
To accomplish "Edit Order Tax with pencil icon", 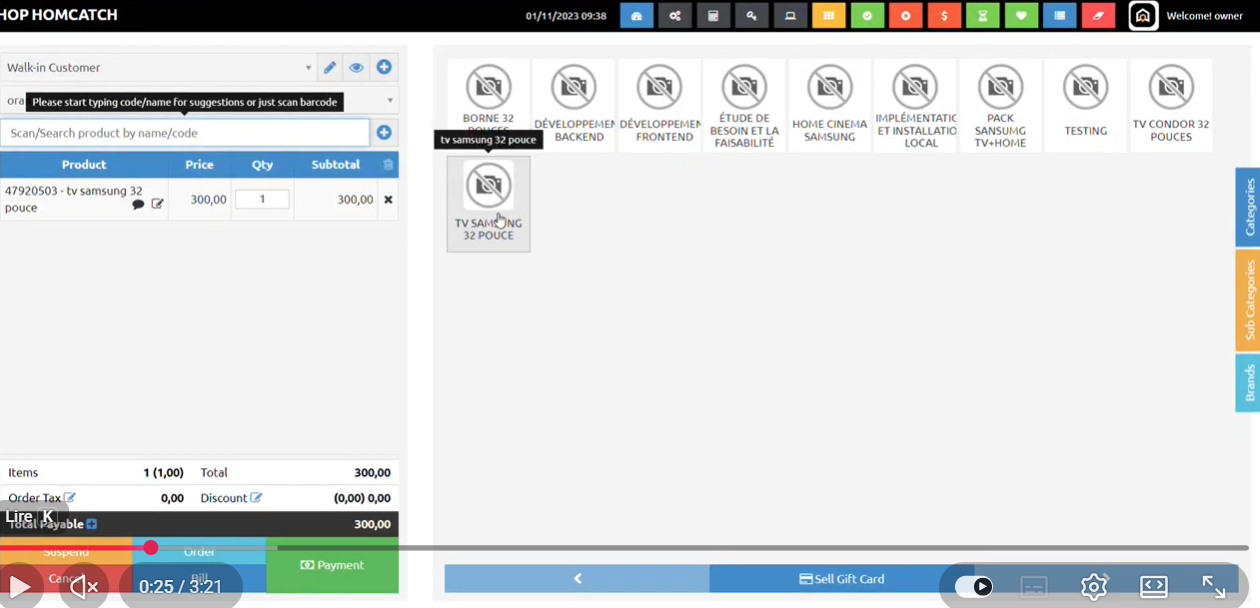I will pyautogui.click(x=70, y=497).
